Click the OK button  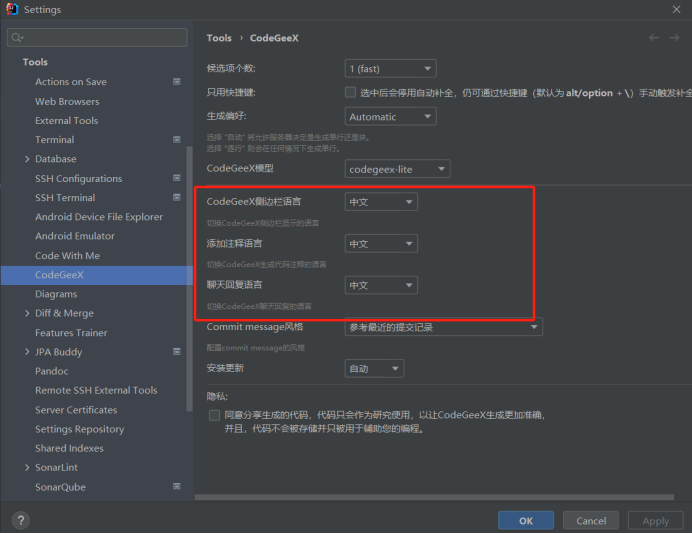click(x=526, y=521)
